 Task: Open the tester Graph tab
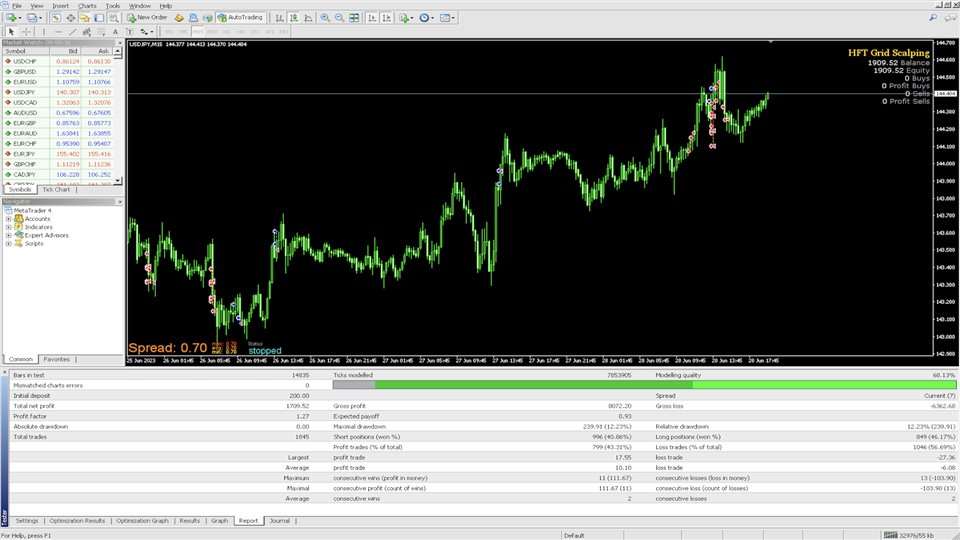[x=220, y=521]
